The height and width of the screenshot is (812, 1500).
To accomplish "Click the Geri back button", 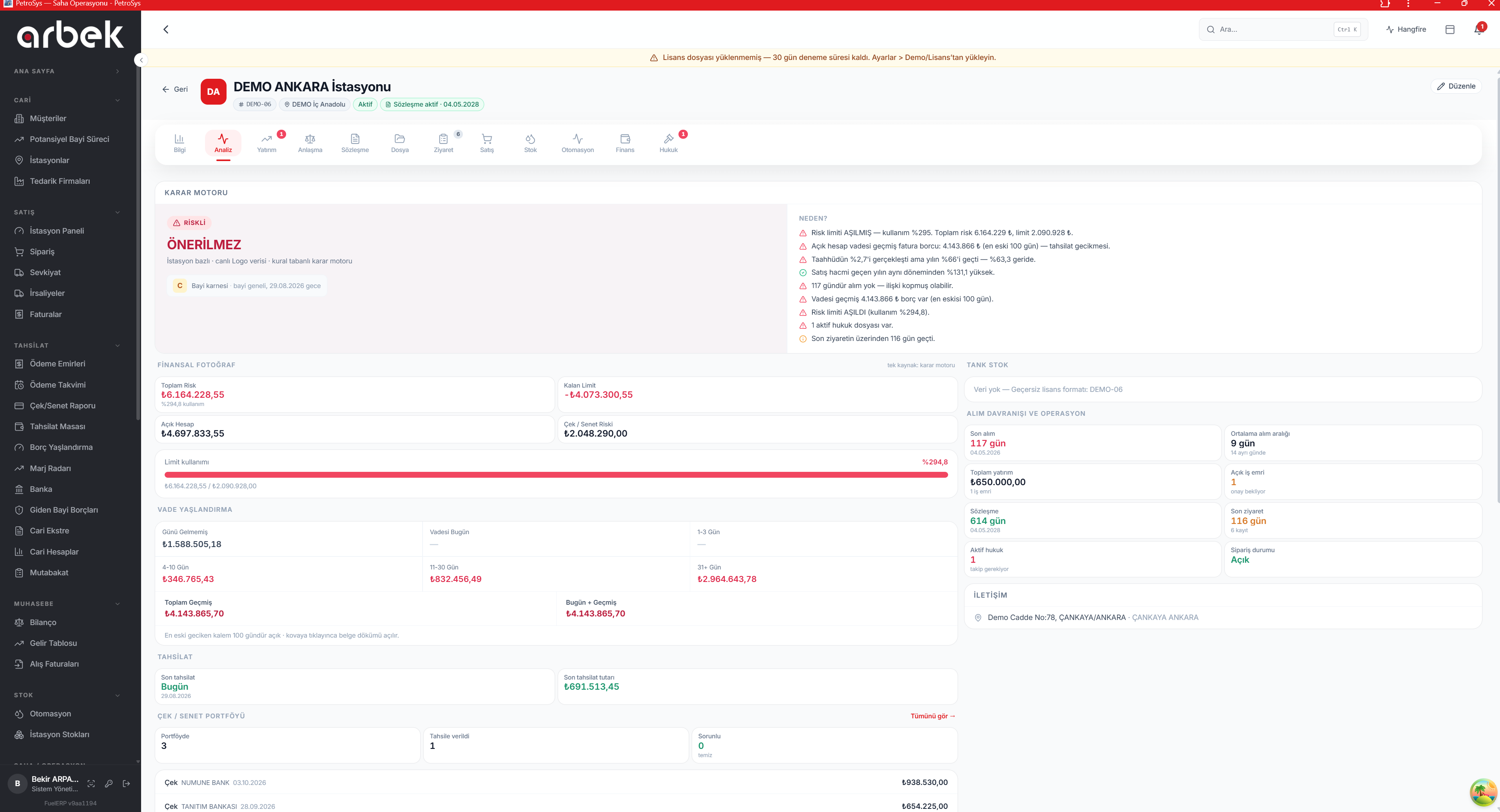I will (175, 89).
